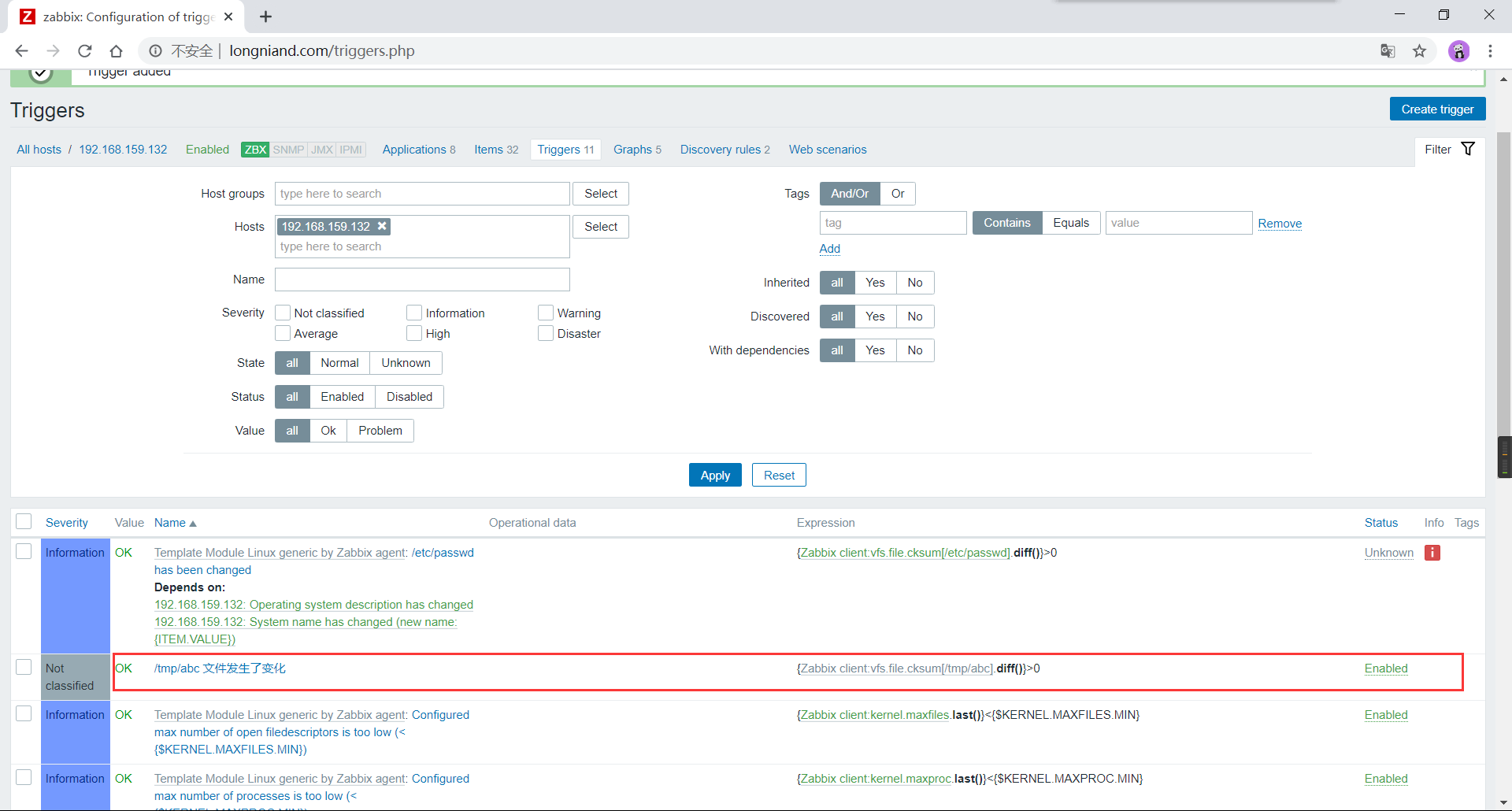Open the Triggers 11 tab

point(565,150)
